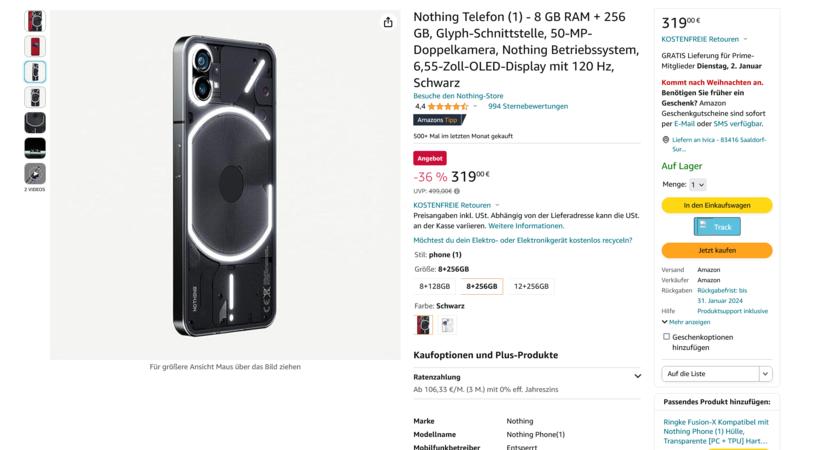The image size is (829, 450).
Task: Click In den Einkaufswagen button
Action: (x=717, y=205)
